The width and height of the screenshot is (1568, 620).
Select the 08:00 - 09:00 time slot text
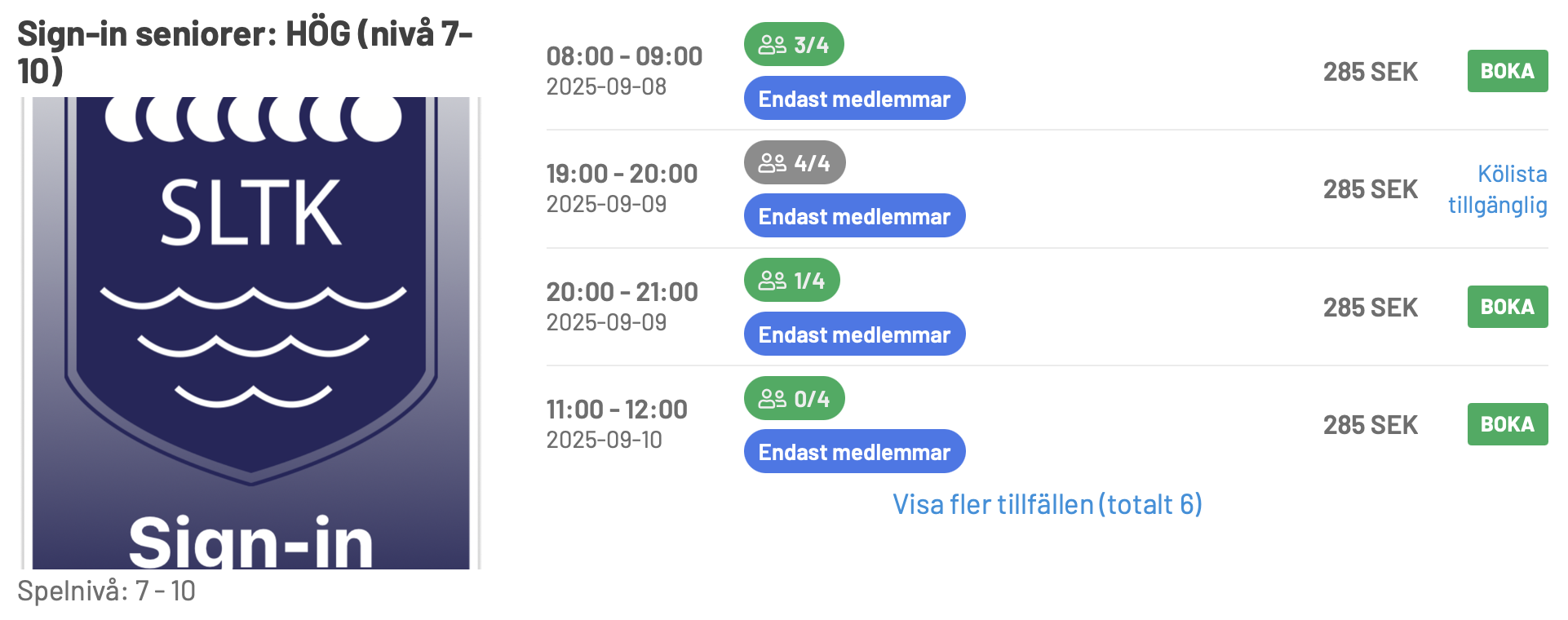pos(624,56)
